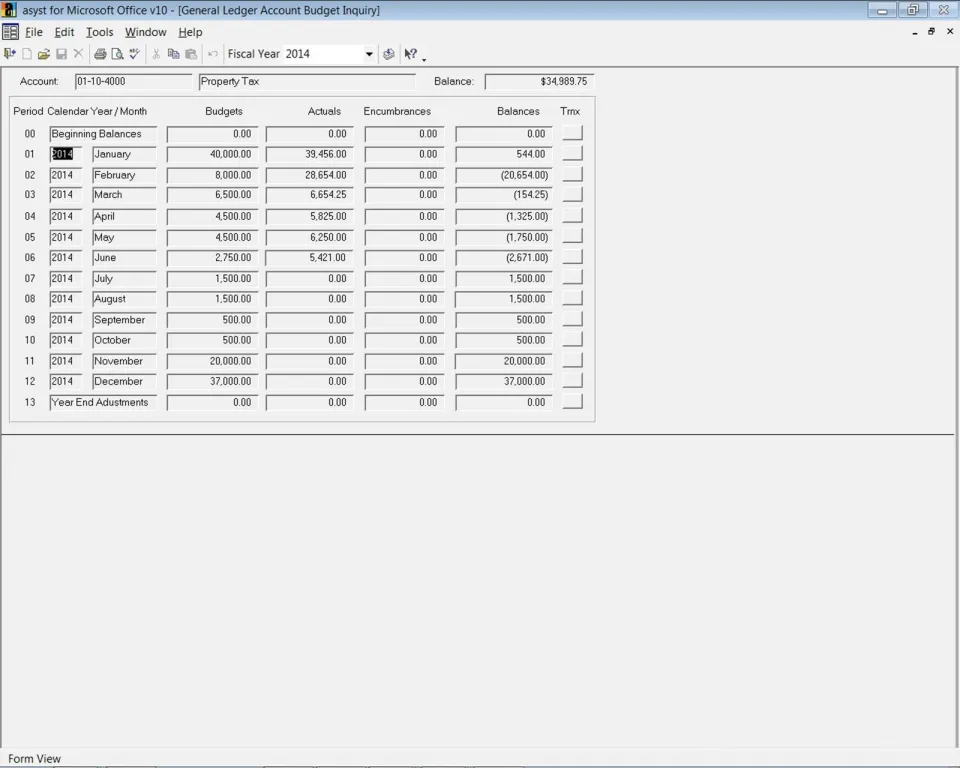
Task: Click the icon right of Fiscal Year dropdown
Action: coord(389,54)
